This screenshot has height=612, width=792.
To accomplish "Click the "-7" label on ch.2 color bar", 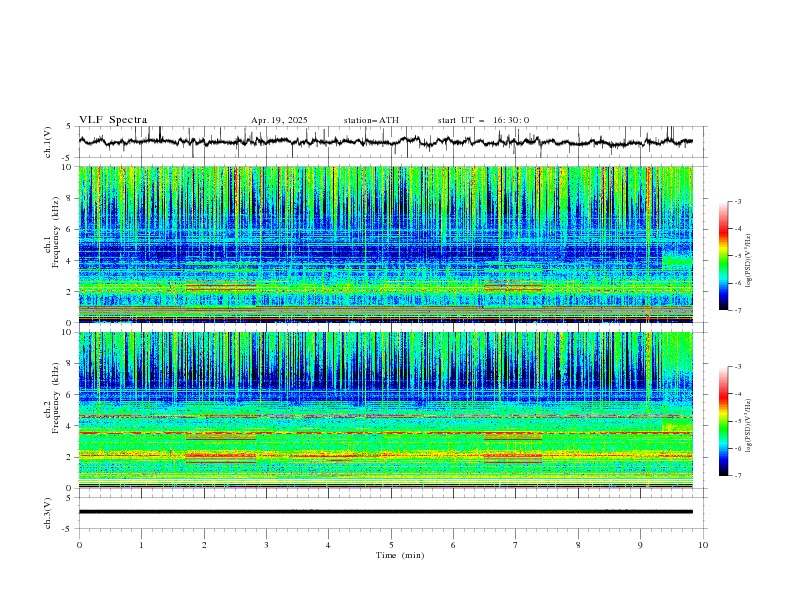I will coord(738,475).
